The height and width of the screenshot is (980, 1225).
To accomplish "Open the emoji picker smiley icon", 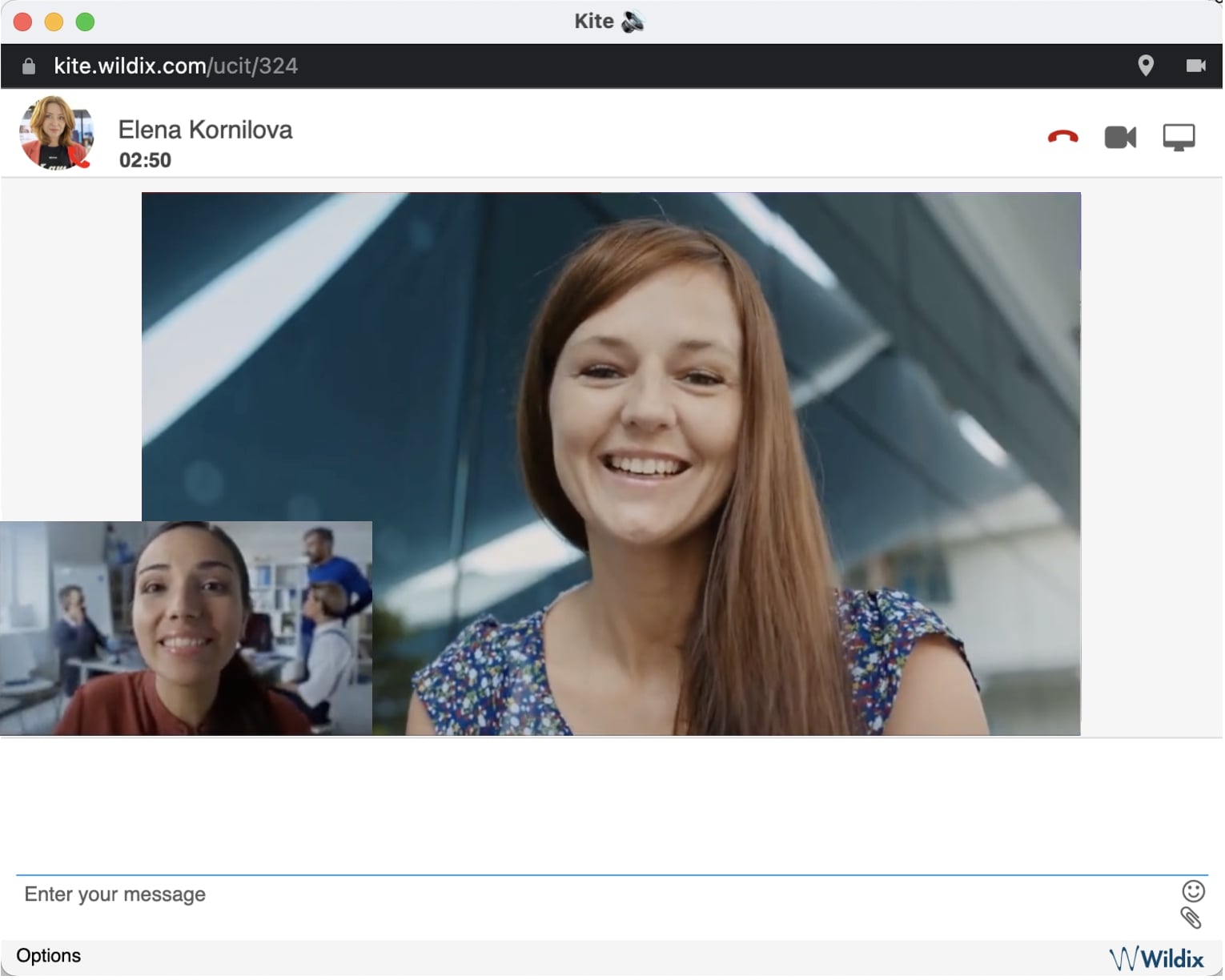I will tap(1194, 891).
